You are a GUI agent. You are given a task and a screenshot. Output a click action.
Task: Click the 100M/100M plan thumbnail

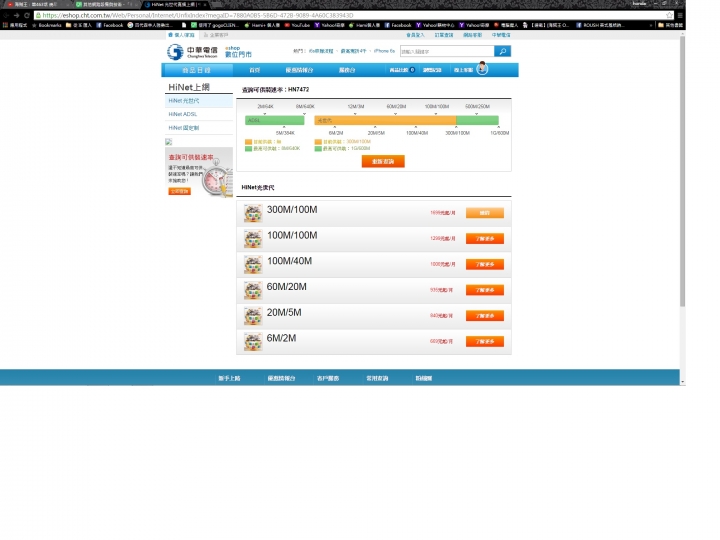[253, 239]
